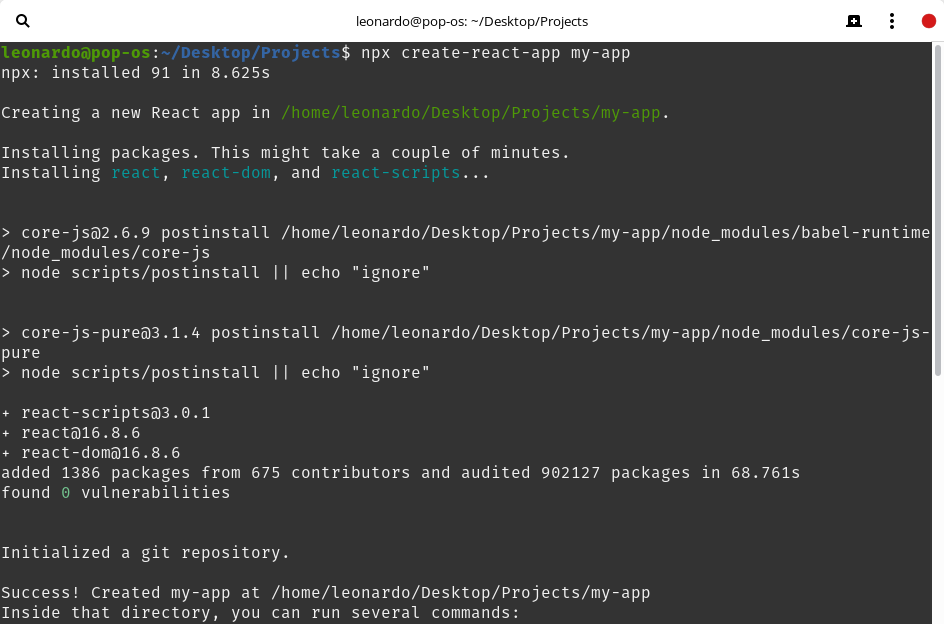Click the new tab icon in header

click(853, 21)
